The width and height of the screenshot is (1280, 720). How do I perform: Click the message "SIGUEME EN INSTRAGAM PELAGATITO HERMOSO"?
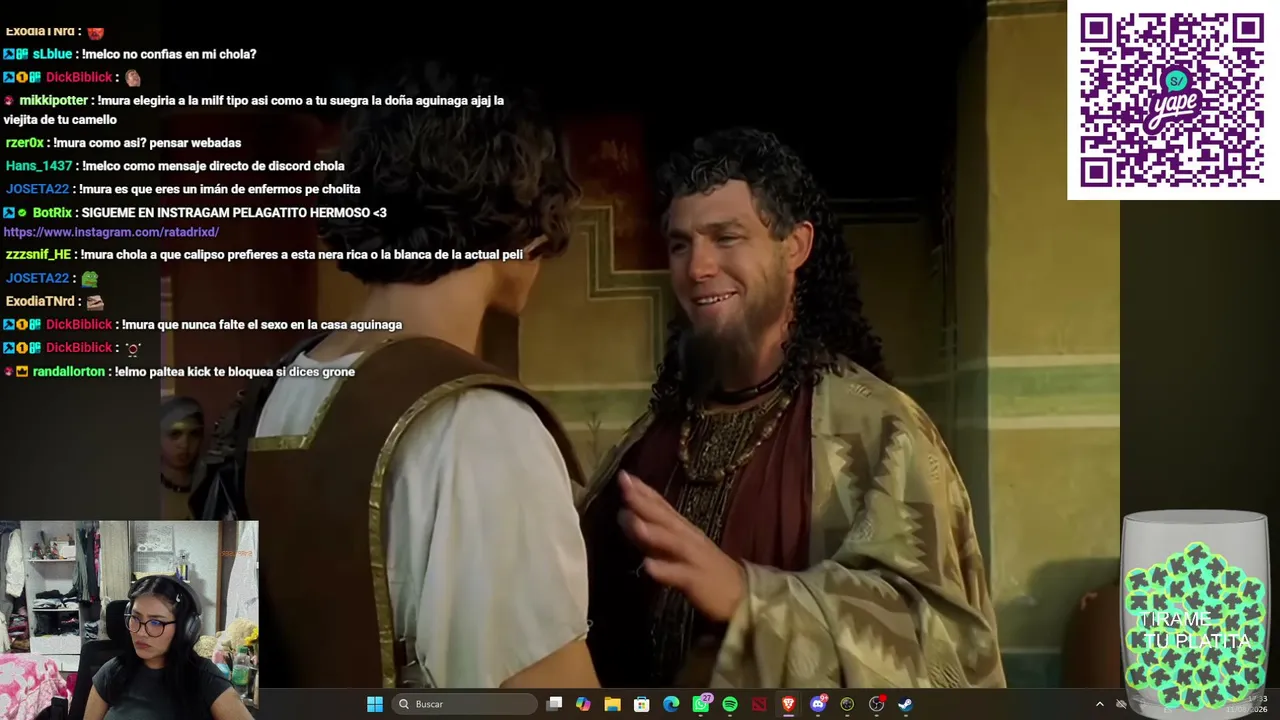(x=226, y=213)
